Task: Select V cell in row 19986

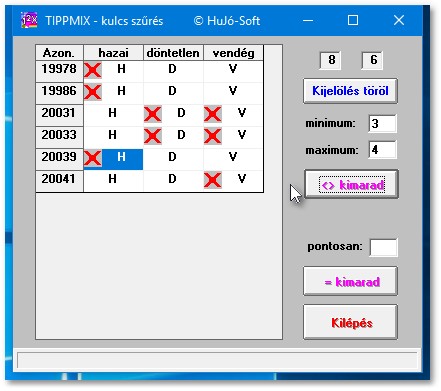Action: pyautogui.click(x=233, y=93)
